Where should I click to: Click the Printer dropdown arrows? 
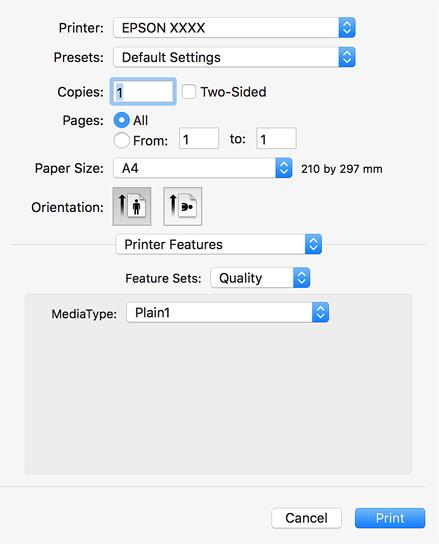pyautogui.click(x=347, y=28)
